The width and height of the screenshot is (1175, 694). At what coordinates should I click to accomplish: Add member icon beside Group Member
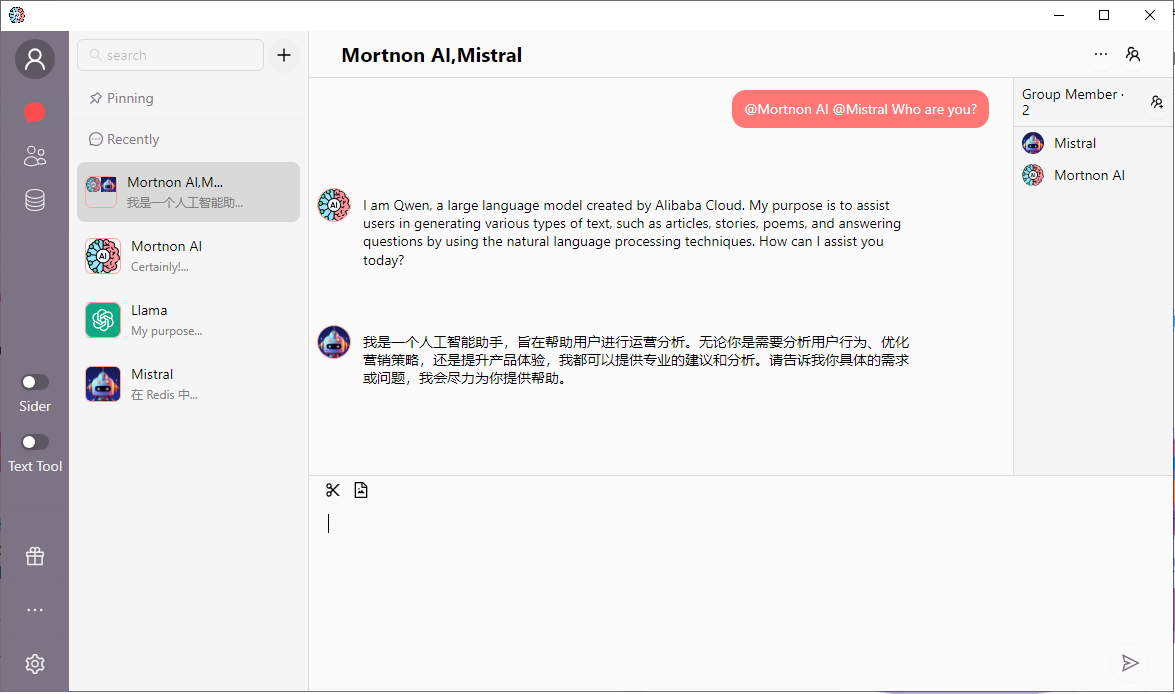(1157, 102)
